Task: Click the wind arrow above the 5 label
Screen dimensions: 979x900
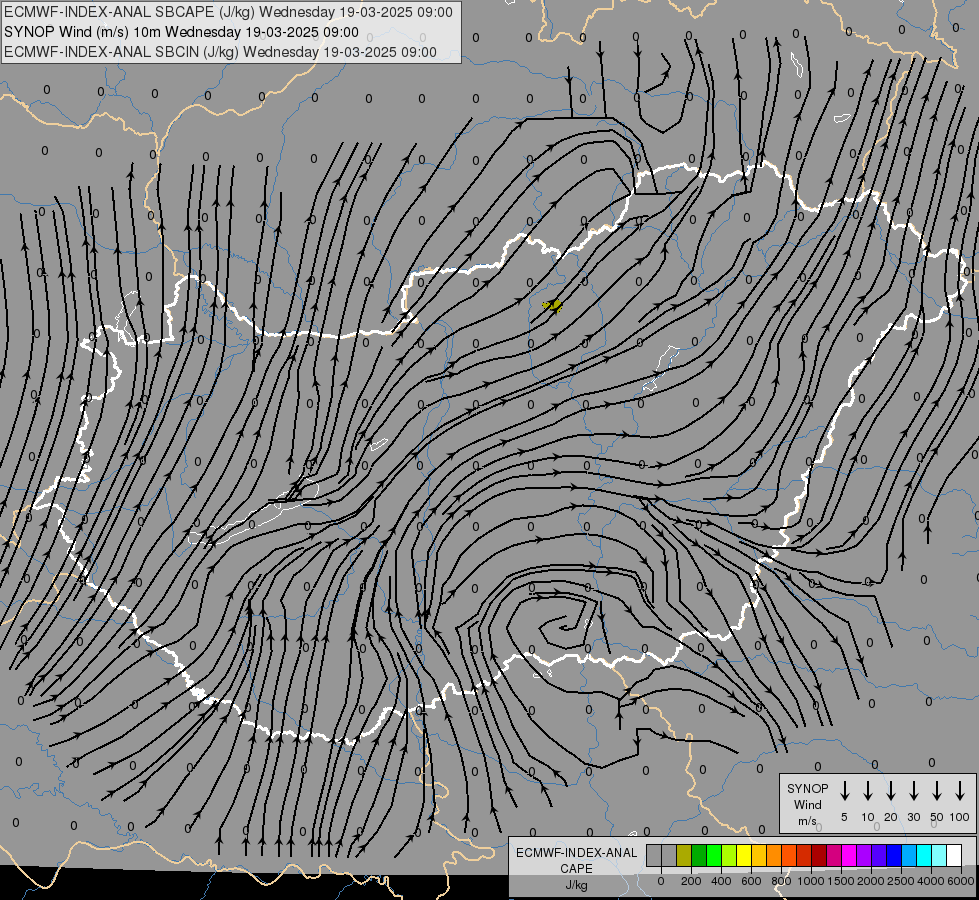Action: click(845, 791)
